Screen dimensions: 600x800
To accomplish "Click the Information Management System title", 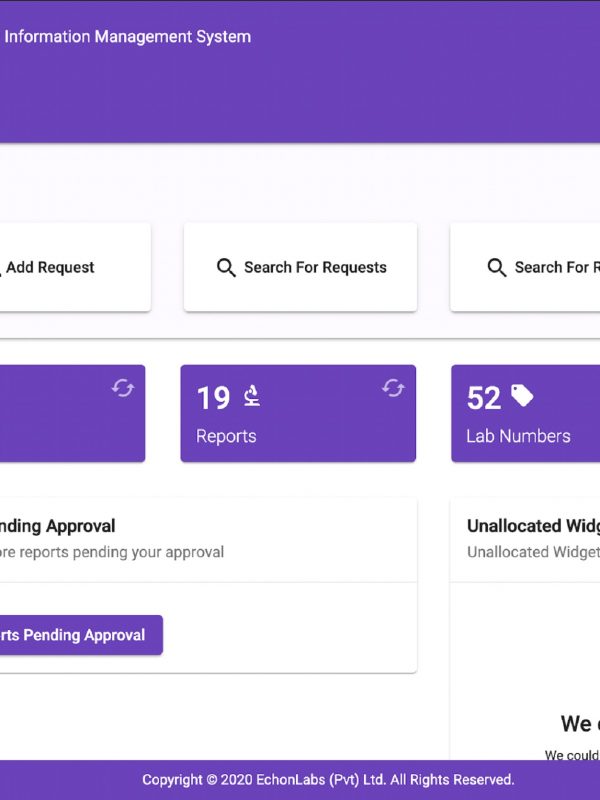I will click(x=127, y=37).
